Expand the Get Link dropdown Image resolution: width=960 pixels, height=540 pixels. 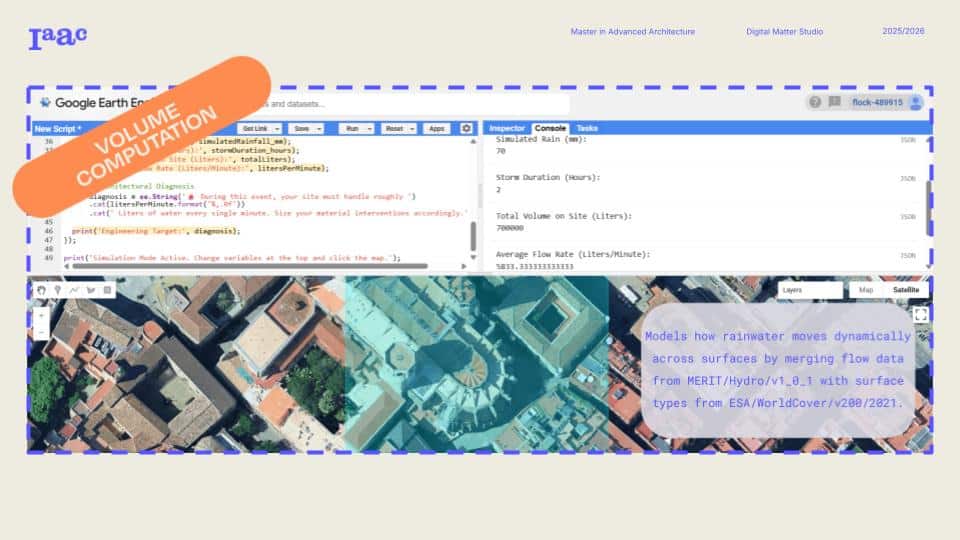click(x=275, y=129)
